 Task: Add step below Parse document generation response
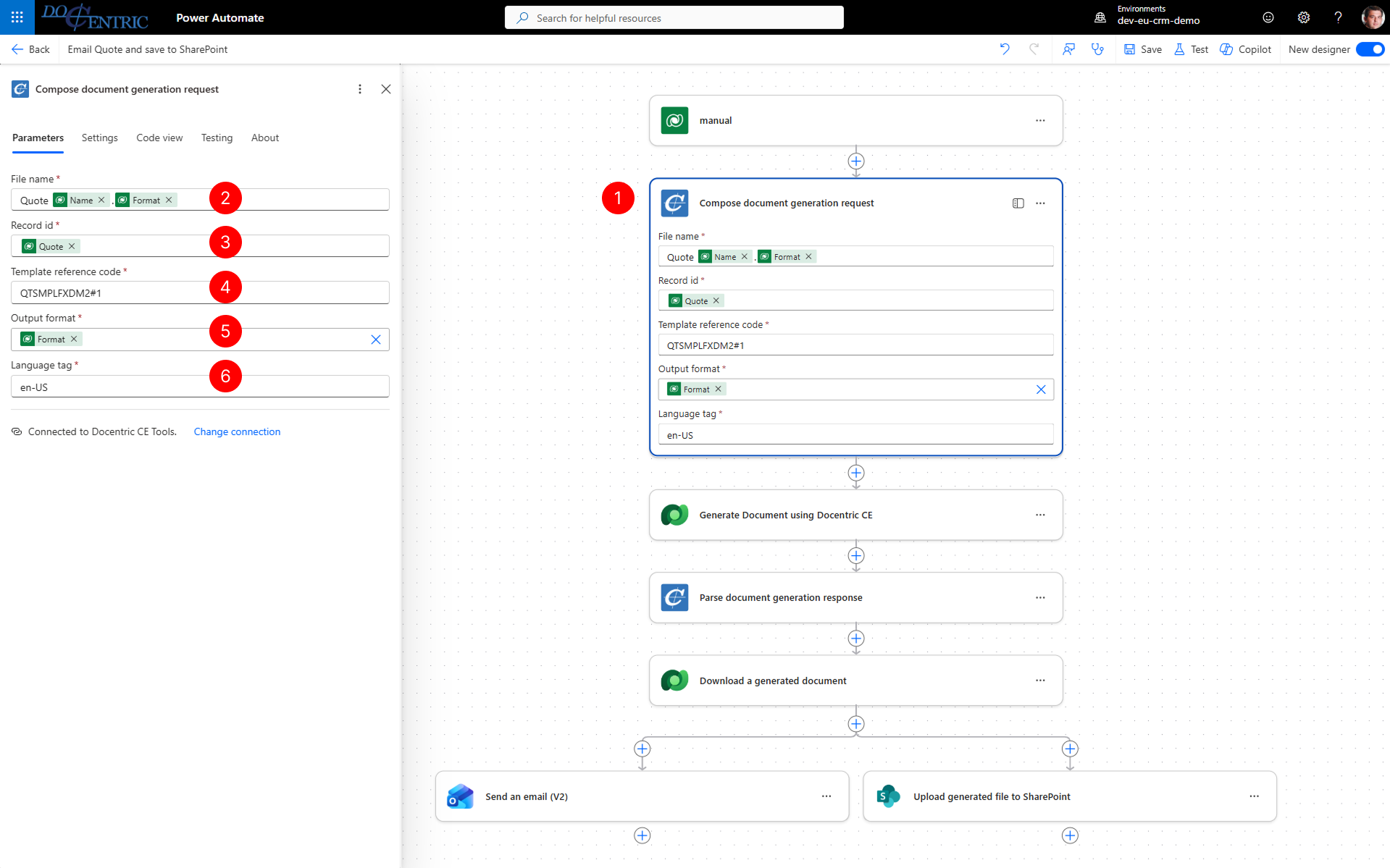pos(856,639)
